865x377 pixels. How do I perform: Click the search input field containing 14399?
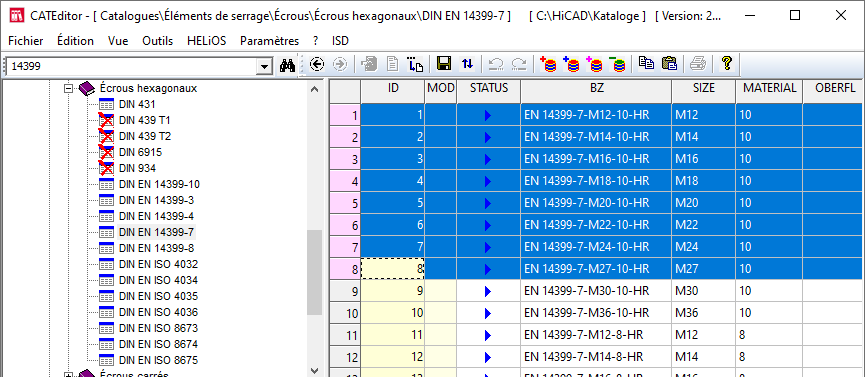coord(132,67)
